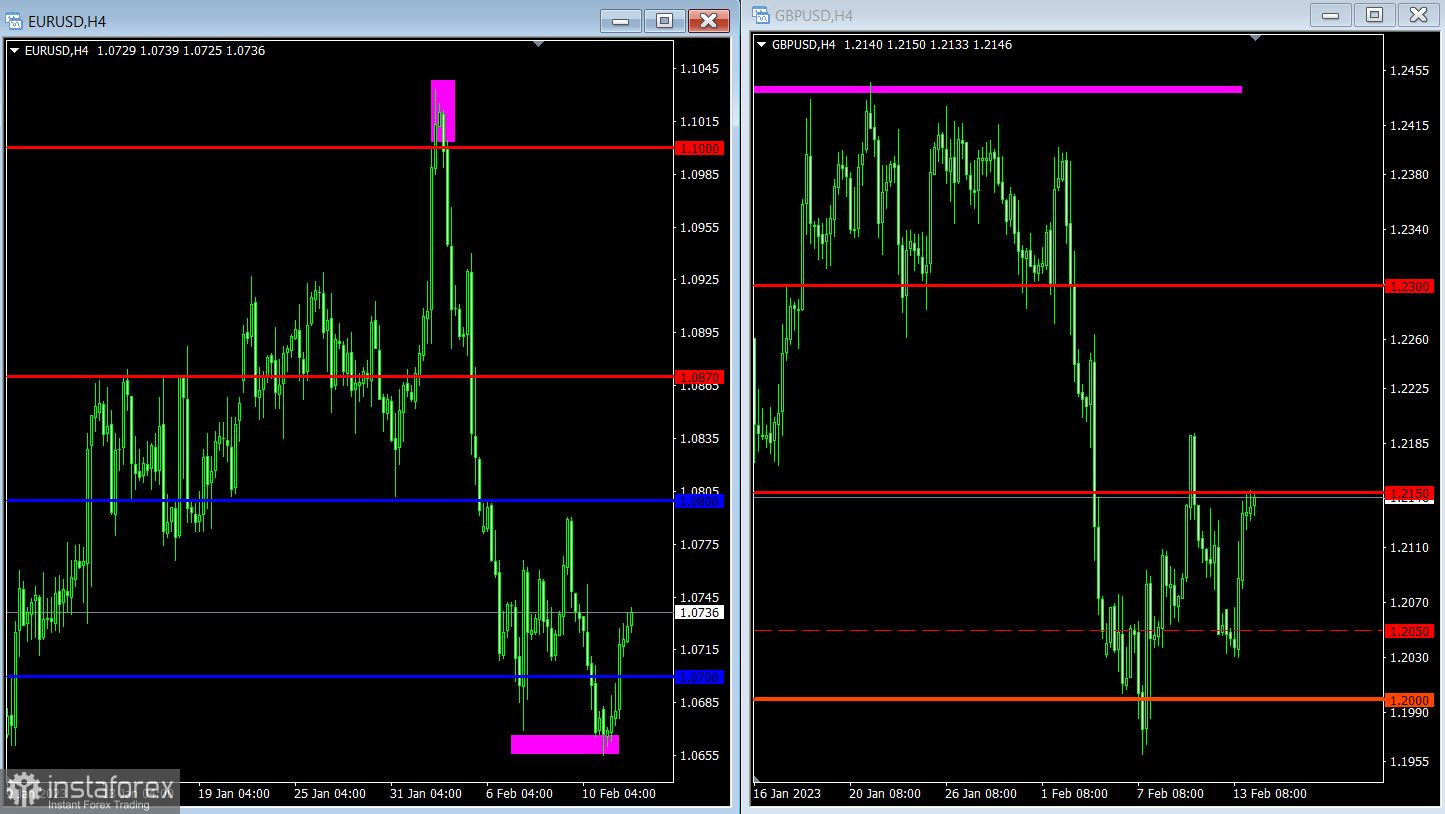Click the red 1.2300 price label
Viewport: 1445px width, 814px height.
1410,286
